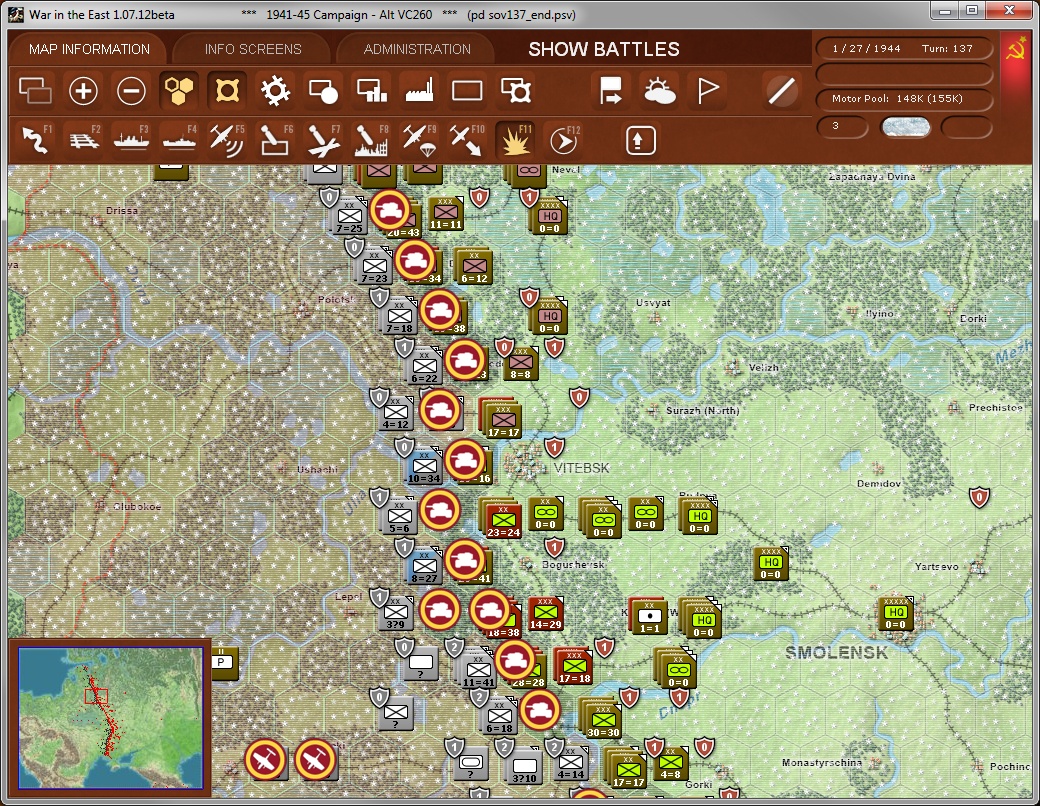
Task: Select Air transfer mode (F10)
Action: click(467, 140)
